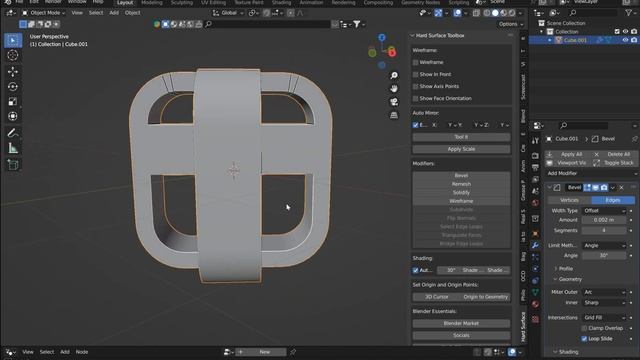This screenshot has width=640, height=360.
Task: Click the outliner filter funnel icon
Action: [629, 13]
